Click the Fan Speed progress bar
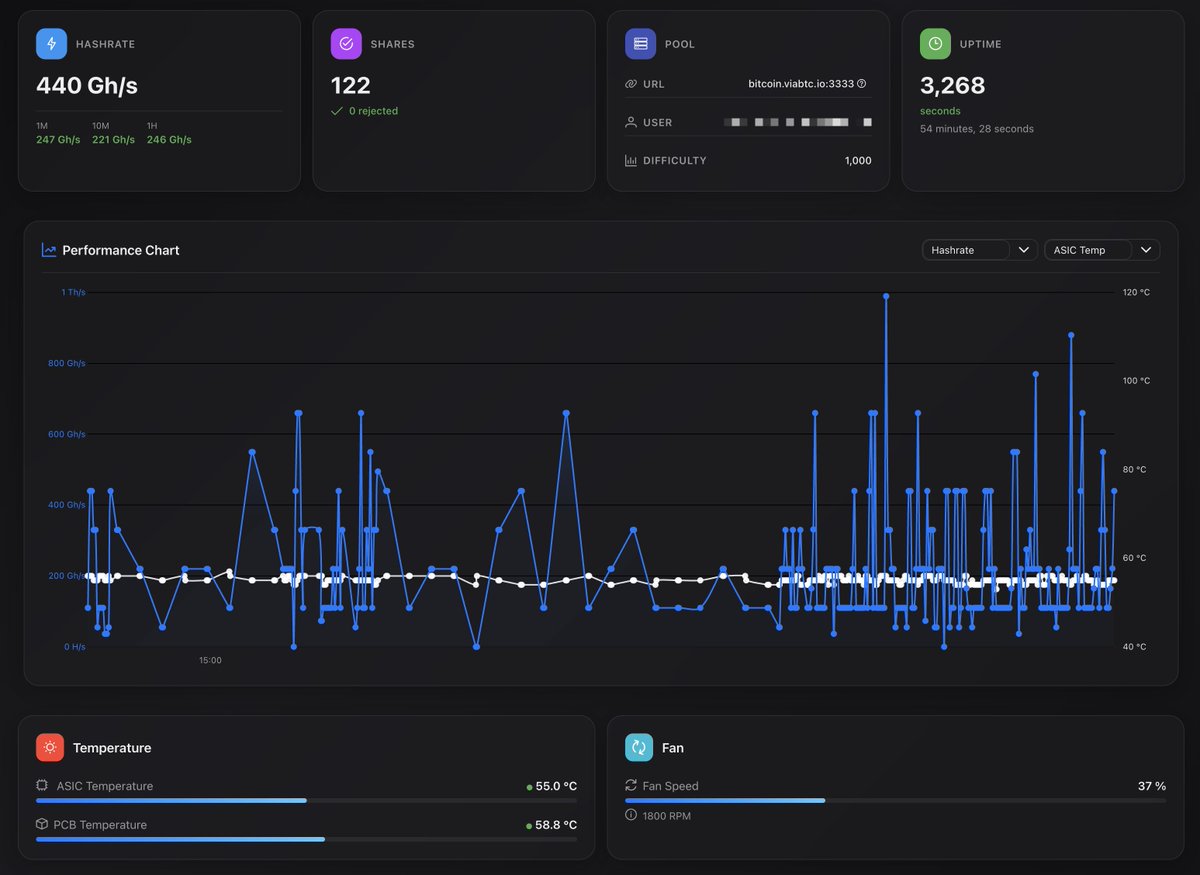This screenshot has width=1200, height=875. coord(895,801)
